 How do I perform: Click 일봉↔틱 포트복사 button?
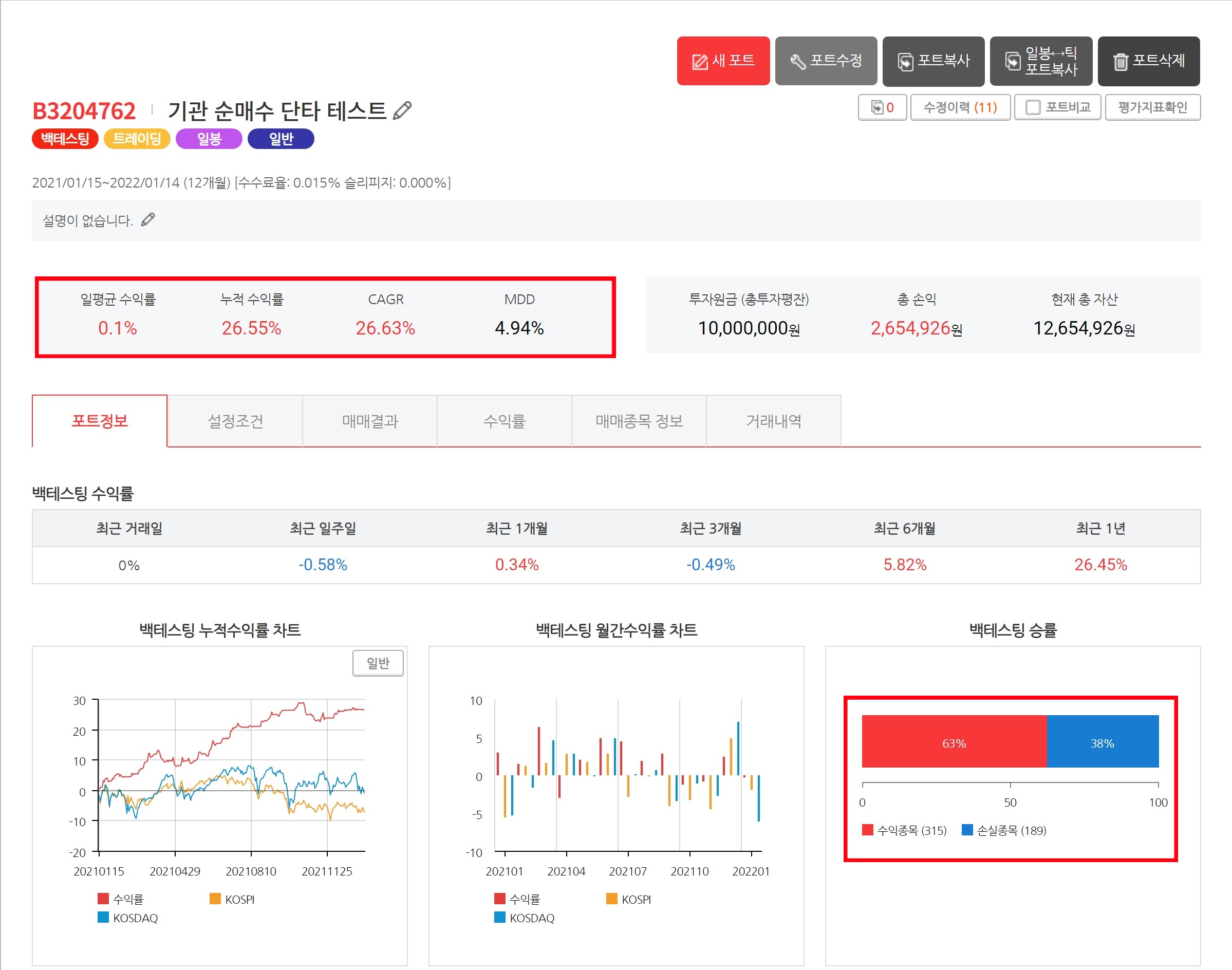tap(1041, 61)
